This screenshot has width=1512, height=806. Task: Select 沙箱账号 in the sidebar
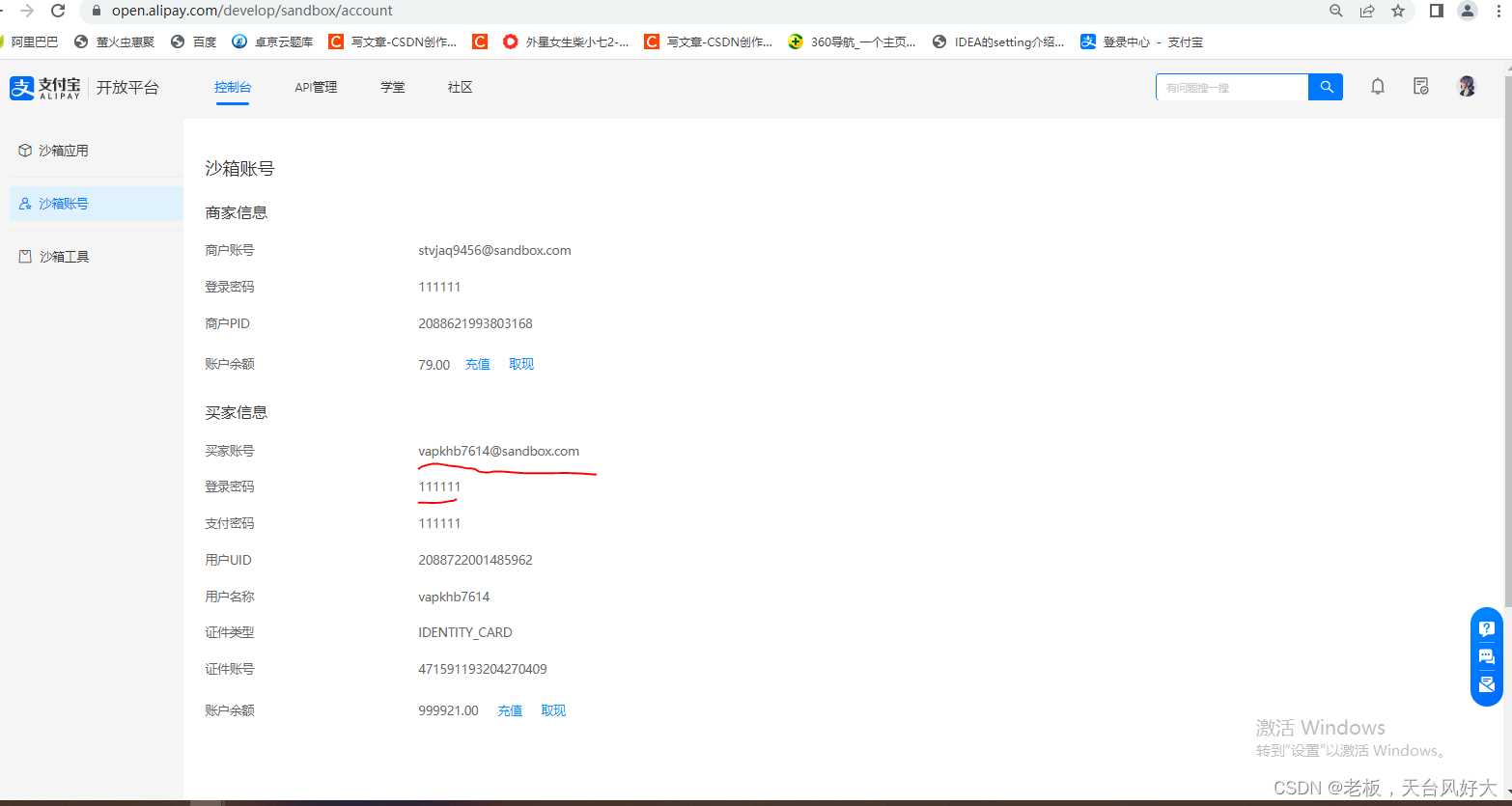pyautogui.click(x=96, y=204)
